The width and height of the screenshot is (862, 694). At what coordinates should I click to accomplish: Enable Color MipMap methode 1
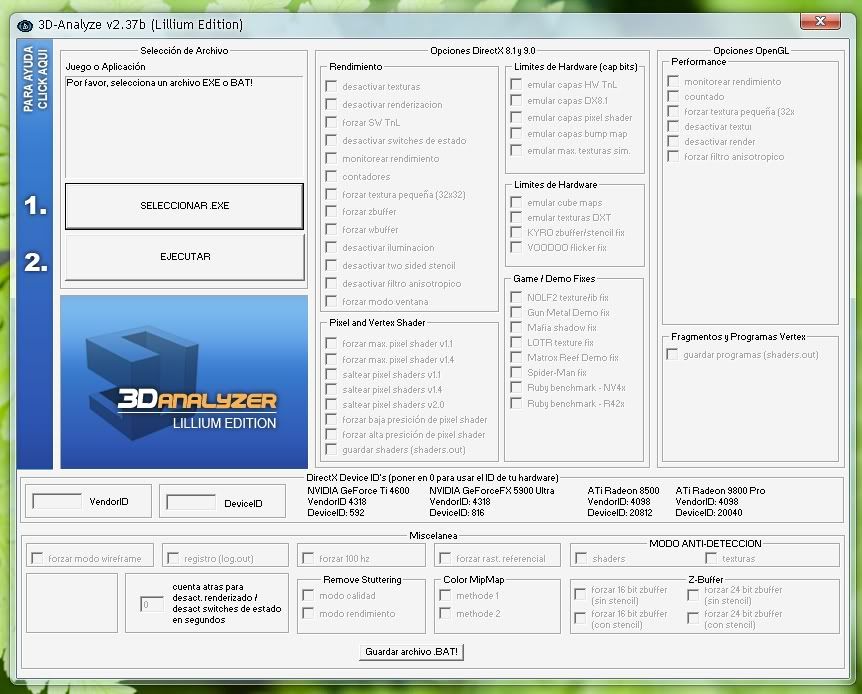[x=445, y=595]
